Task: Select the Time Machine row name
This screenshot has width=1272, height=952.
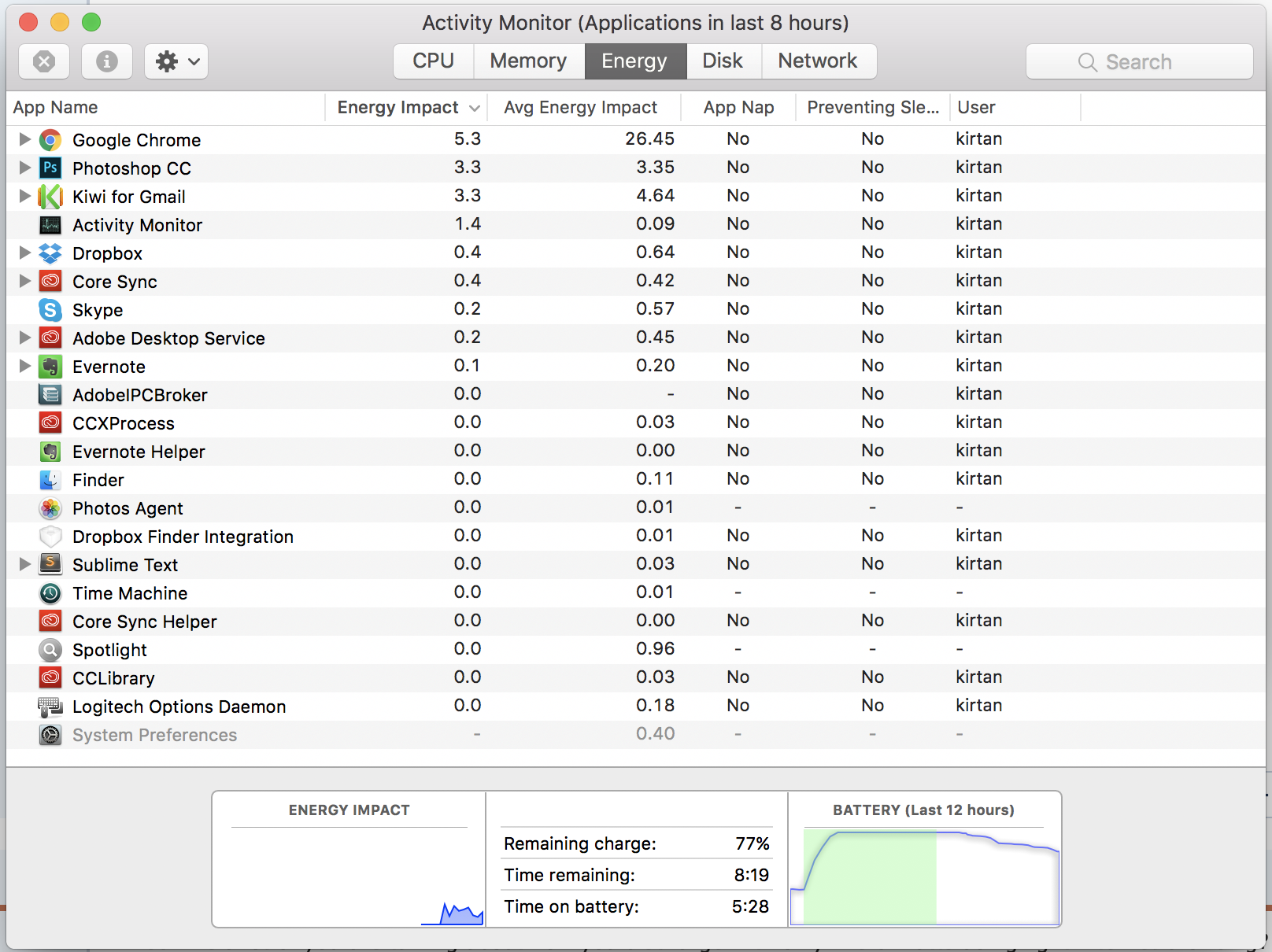Action: (130, 593)
